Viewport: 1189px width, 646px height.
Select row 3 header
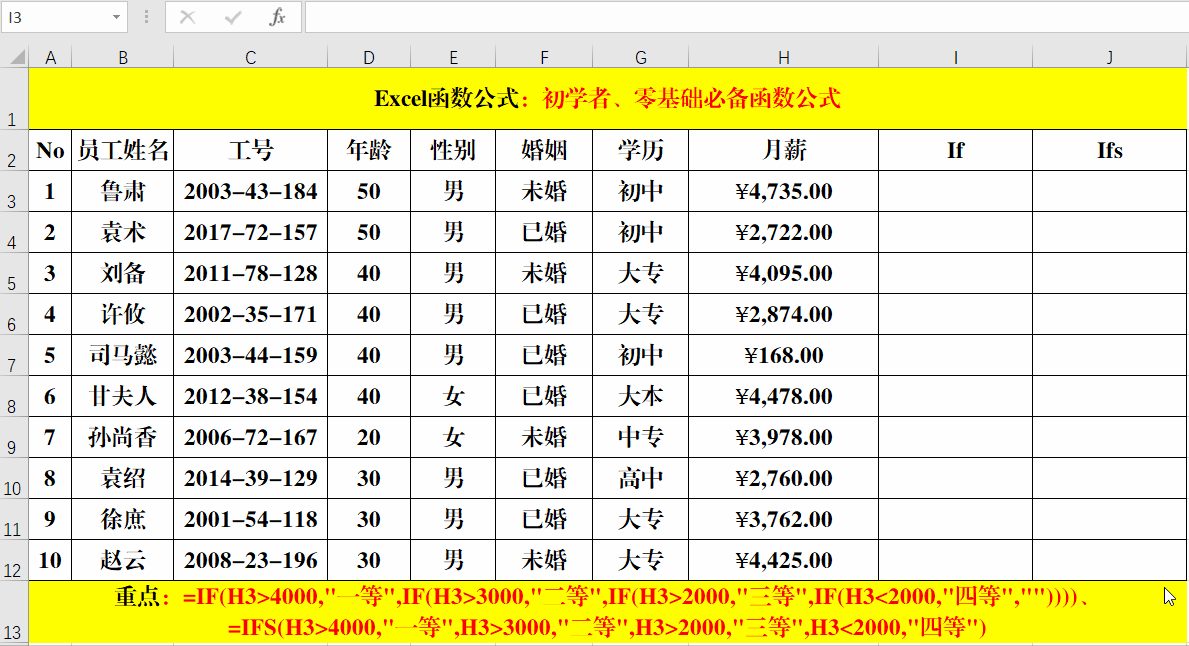tap(14, 191)
